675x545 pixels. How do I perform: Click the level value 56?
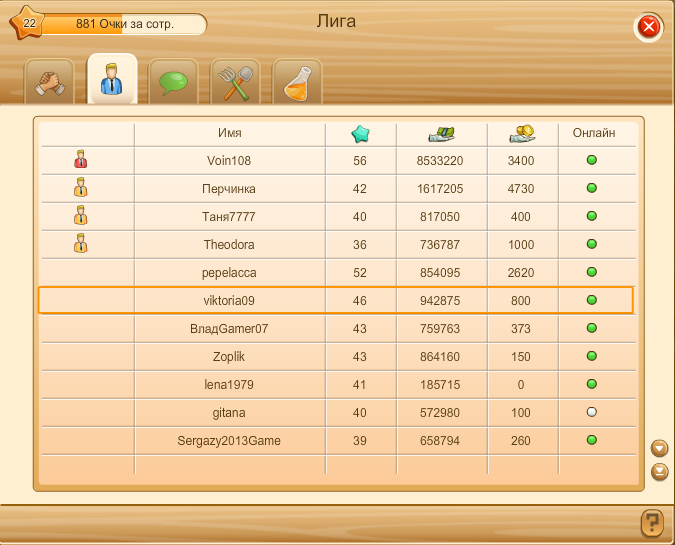click(x=360, y=161)
